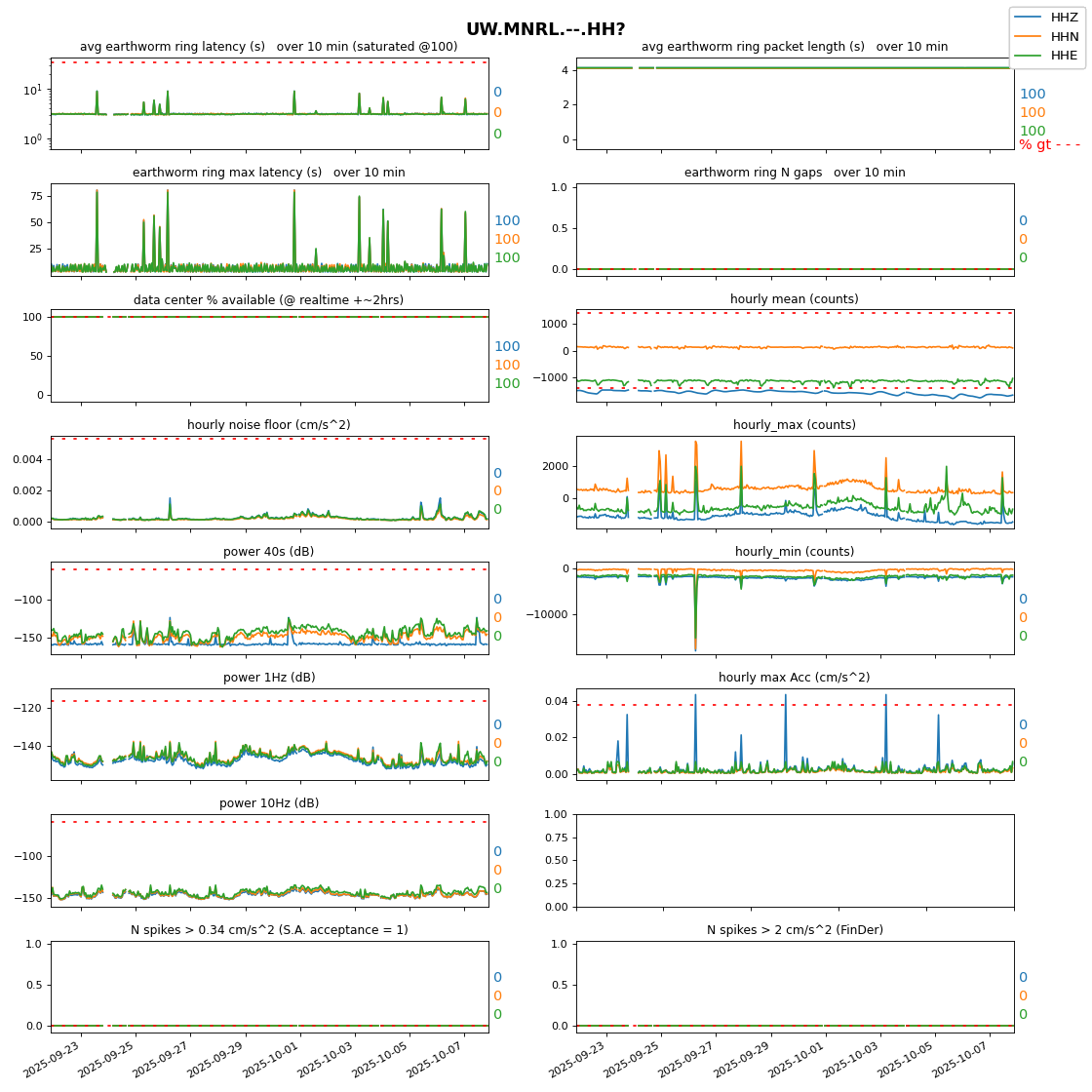Select the 'hourly max Acc (cm/s^2)' title
This screenshot has width=1092, height=1092.
click(794, 678)
